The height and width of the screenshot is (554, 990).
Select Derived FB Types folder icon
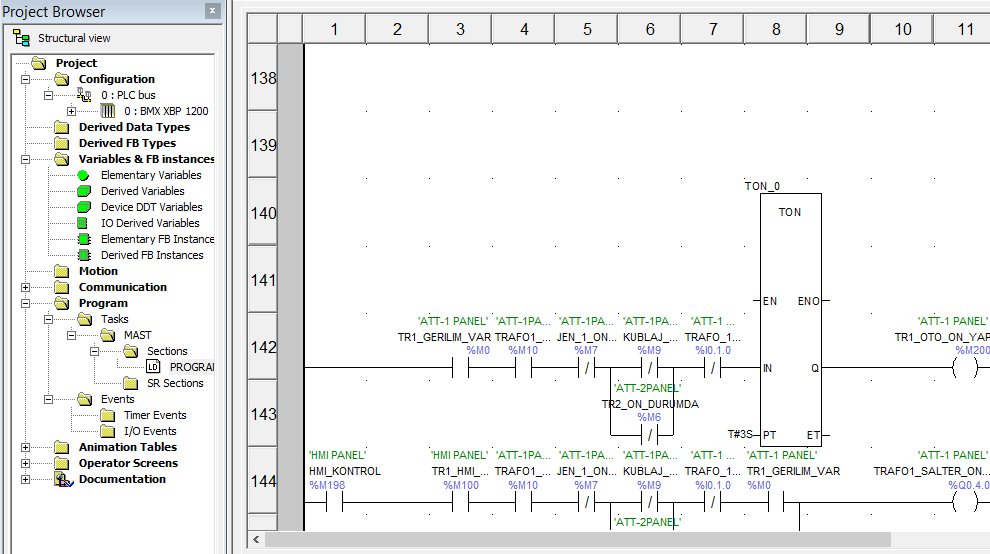click(x=62, y=143)
